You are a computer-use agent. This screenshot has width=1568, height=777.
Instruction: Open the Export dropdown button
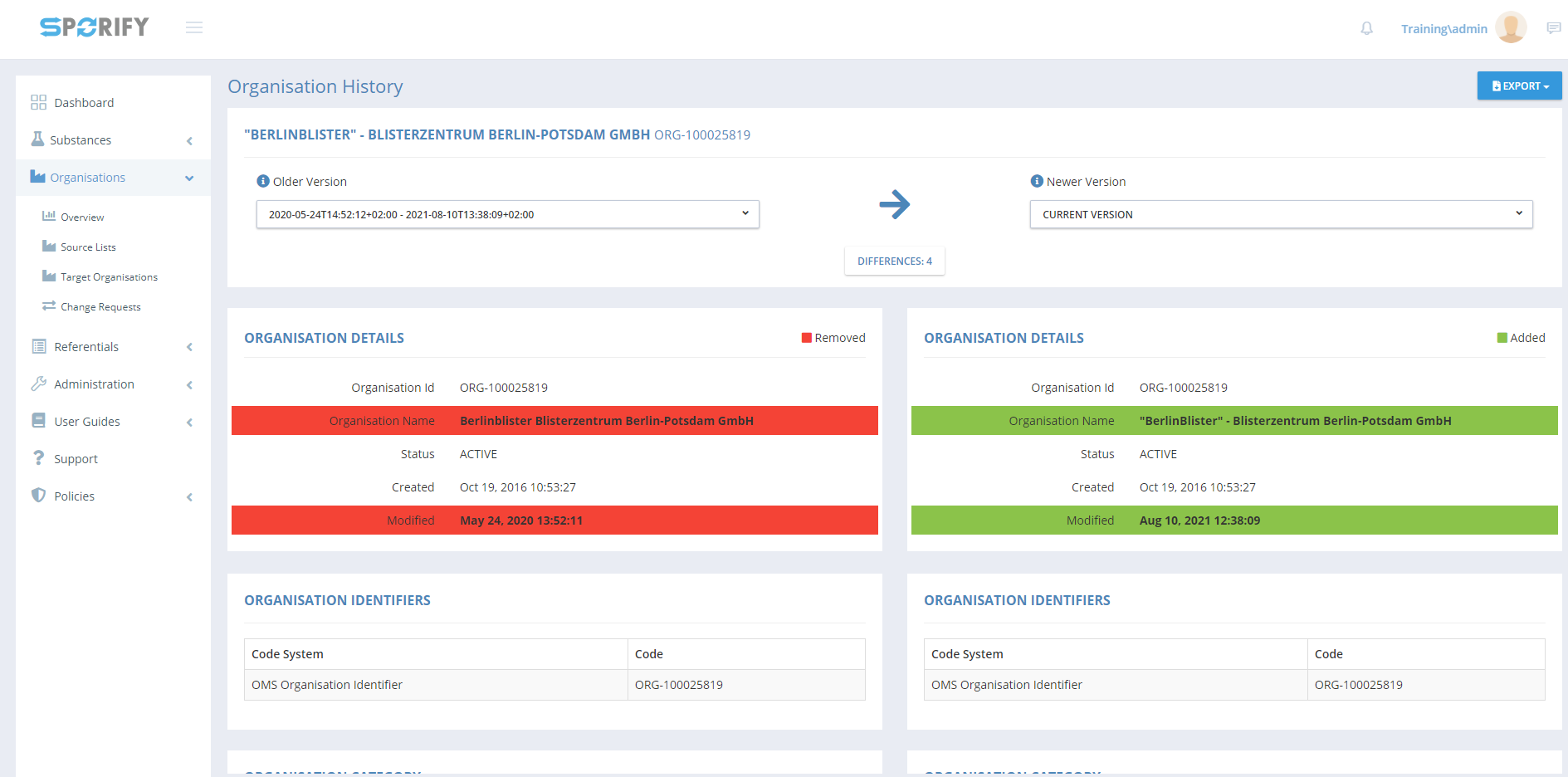pyautogui.click(x=1519, y=86)
